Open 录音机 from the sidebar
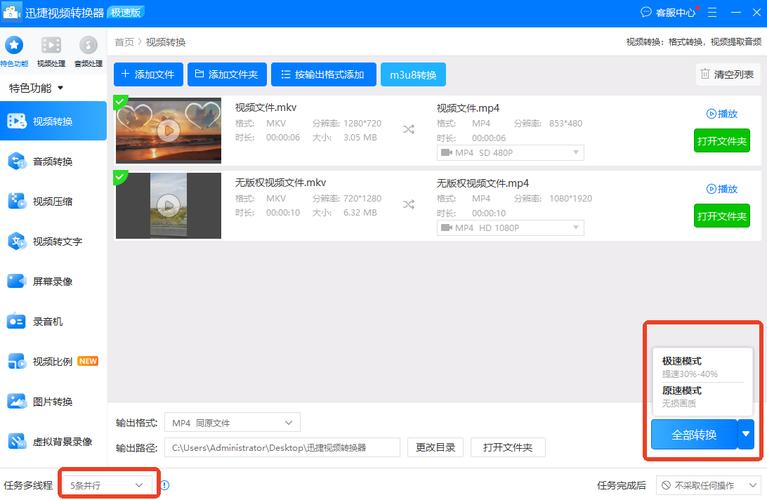 click(53, 321)
